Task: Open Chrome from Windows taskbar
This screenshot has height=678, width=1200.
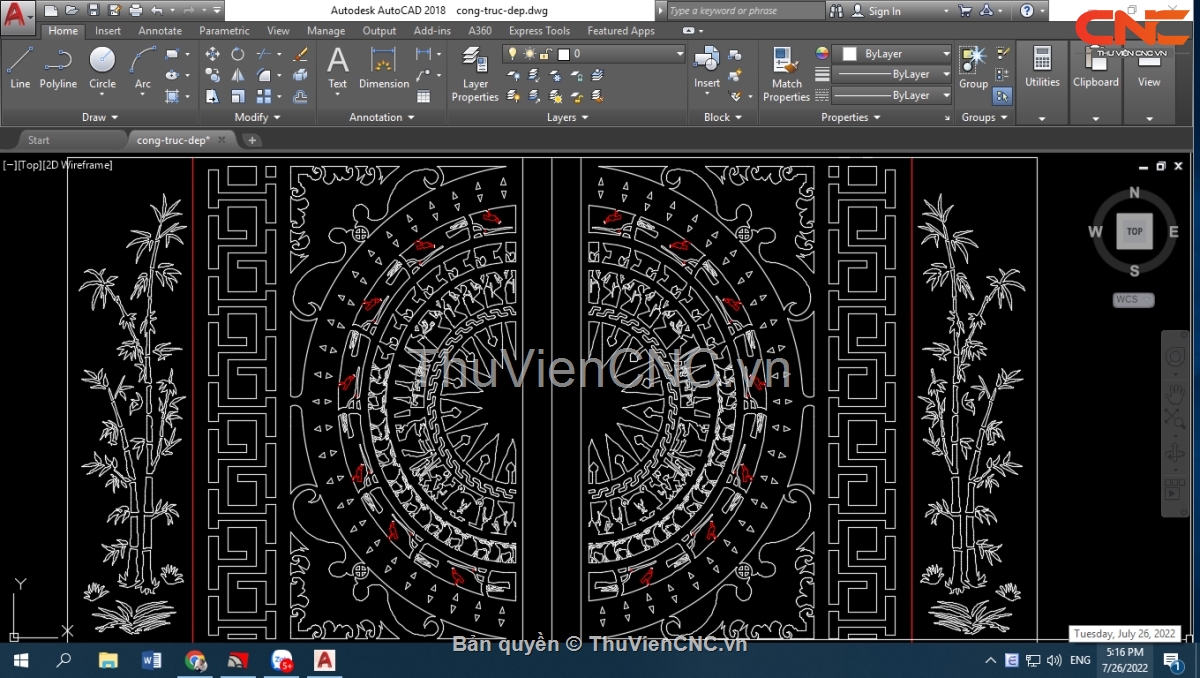Action: (x=195, y=660)
